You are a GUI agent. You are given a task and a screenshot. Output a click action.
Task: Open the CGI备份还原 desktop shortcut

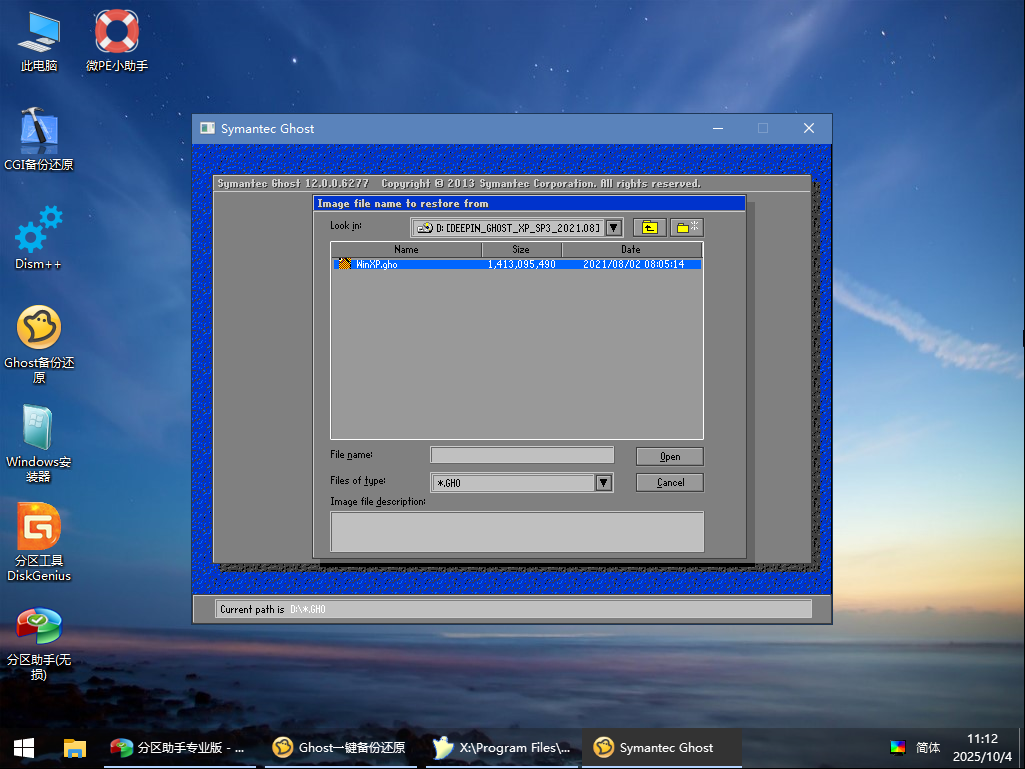click(x=39, y=139)
